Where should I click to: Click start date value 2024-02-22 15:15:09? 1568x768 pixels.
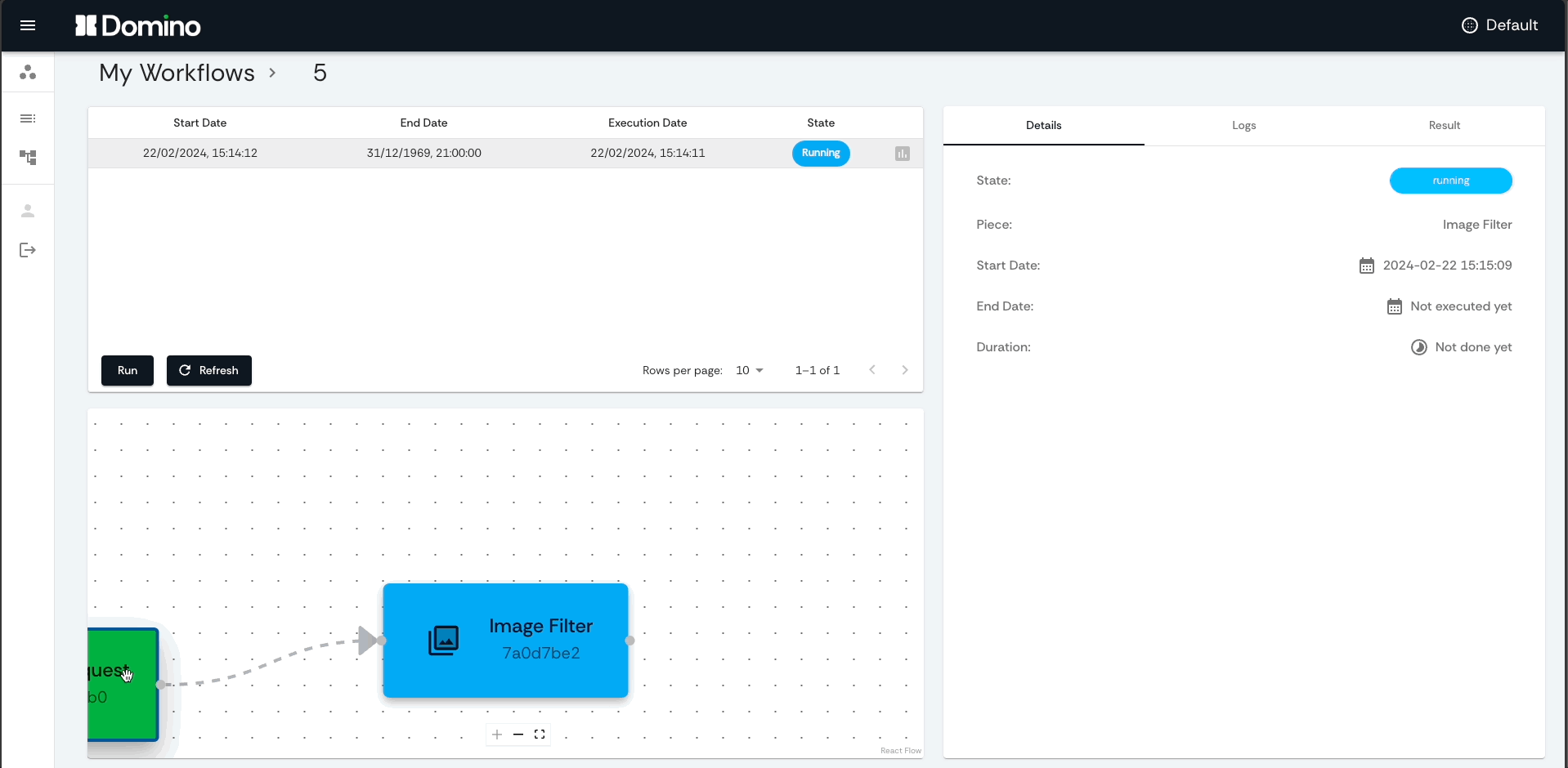coord(1447,266)
